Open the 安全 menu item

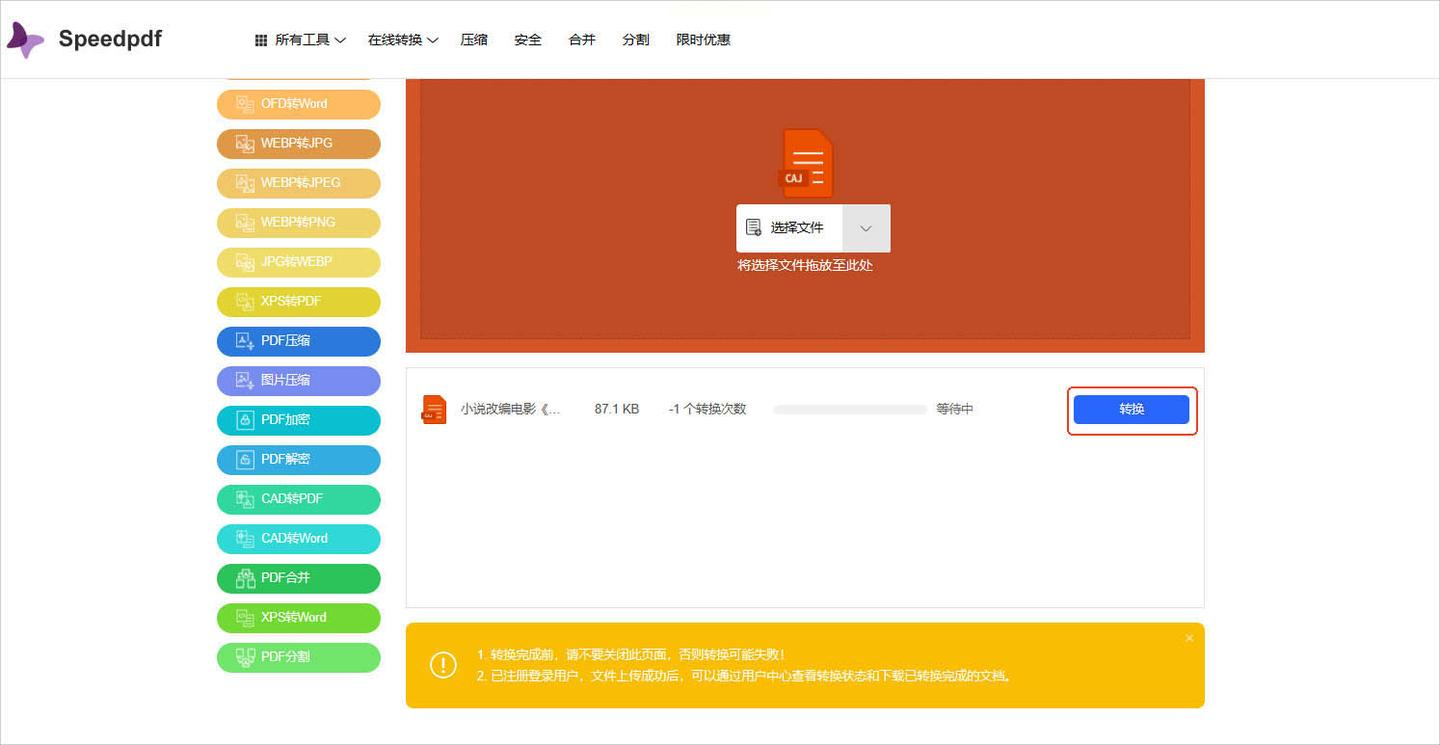click(528, 40)
